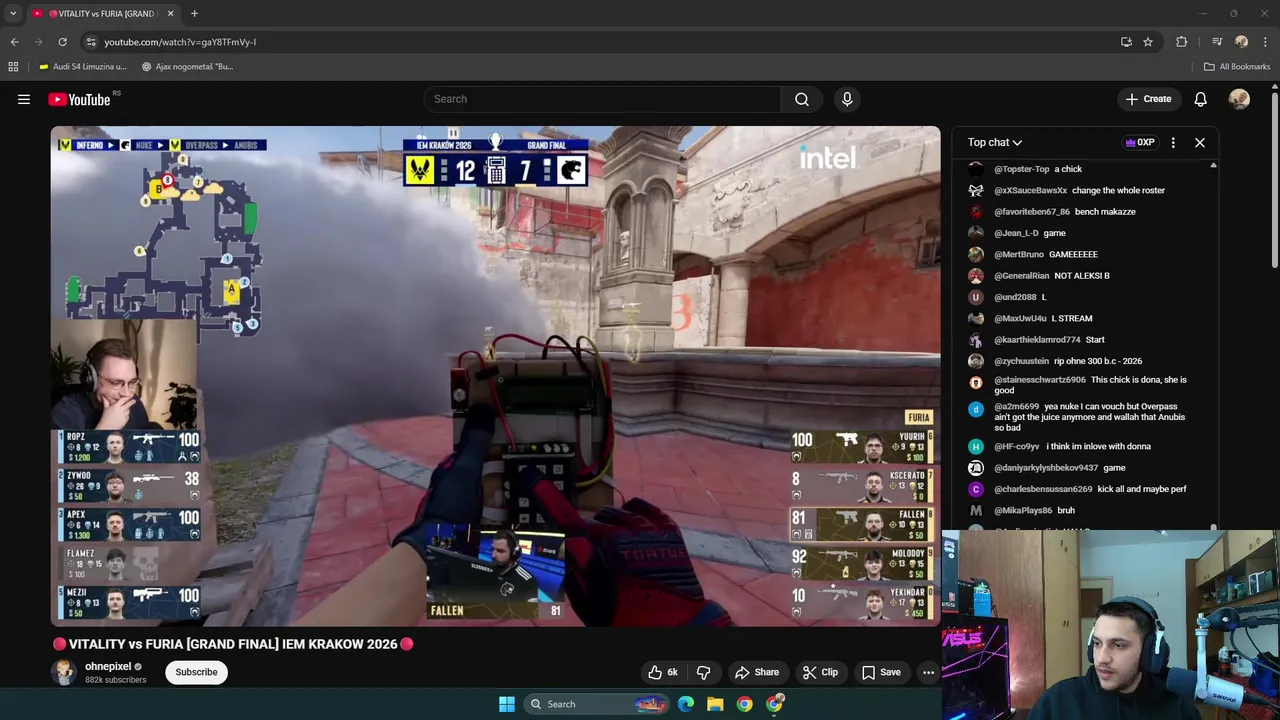The height and width of the screenshot is (720, 1280).
Task: Open File Explorer from taskbar
Action: coord(715,704)
